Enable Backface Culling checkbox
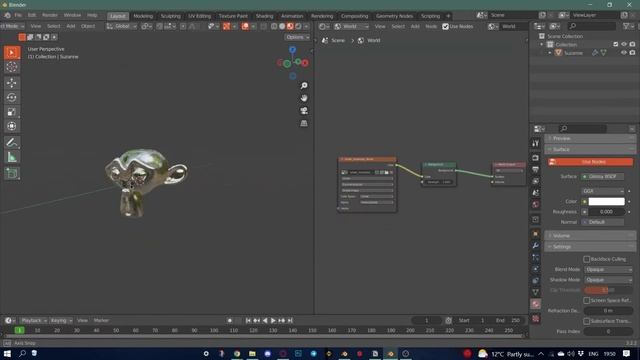Image resolution: width=640 pixels, height=360 pixels. (586, 259)
